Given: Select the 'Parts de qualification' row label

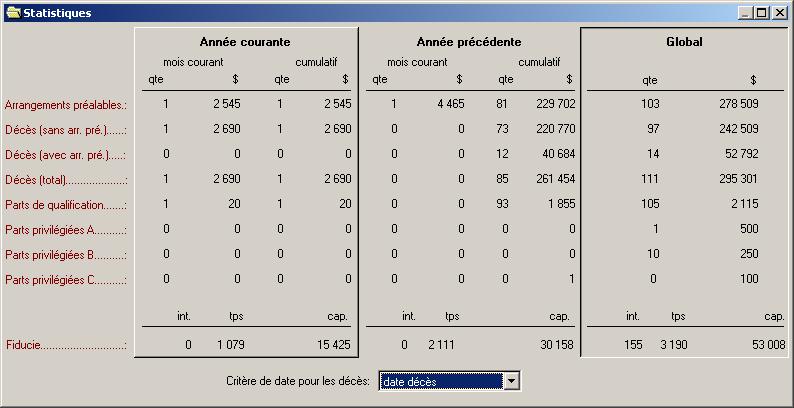Looking at the screenshot, I should 66,204.
